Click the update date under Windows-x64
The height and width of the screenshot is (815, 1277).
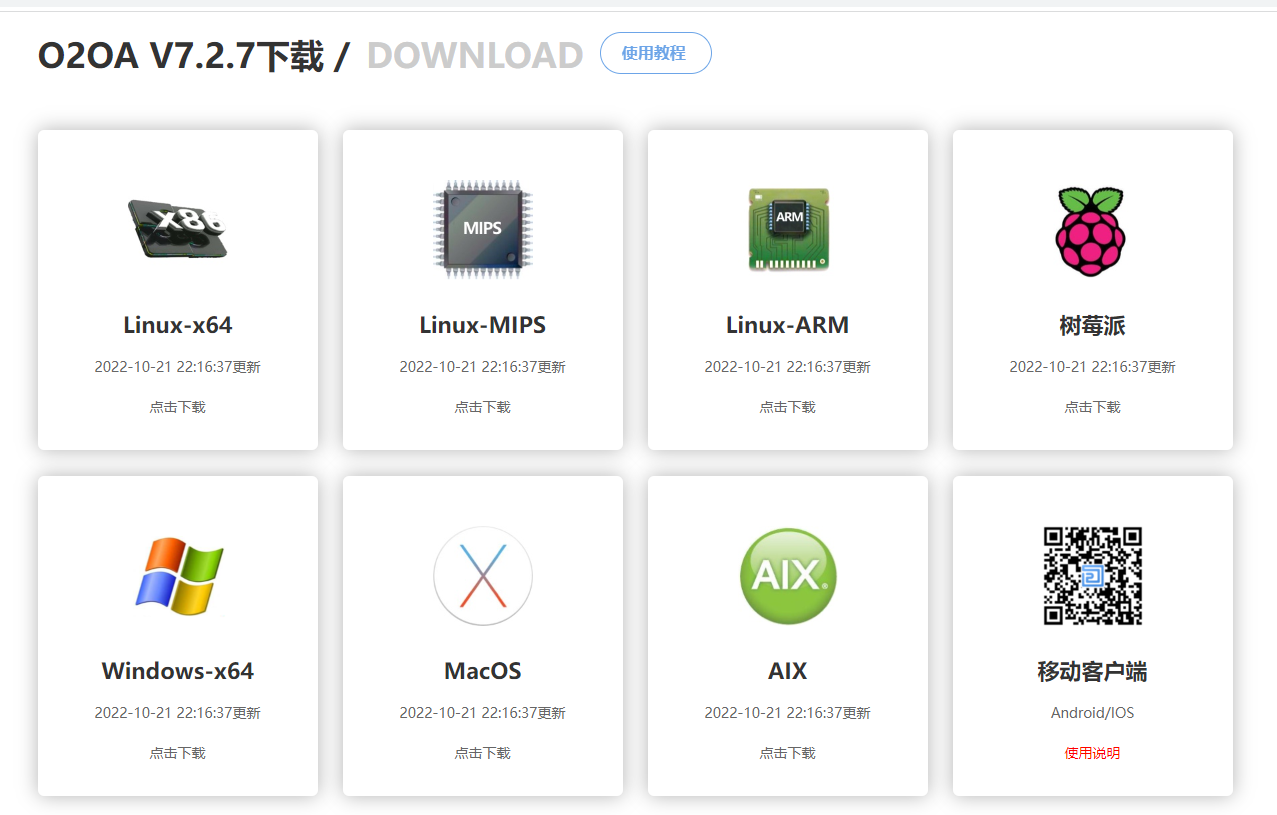coord(178,713)
